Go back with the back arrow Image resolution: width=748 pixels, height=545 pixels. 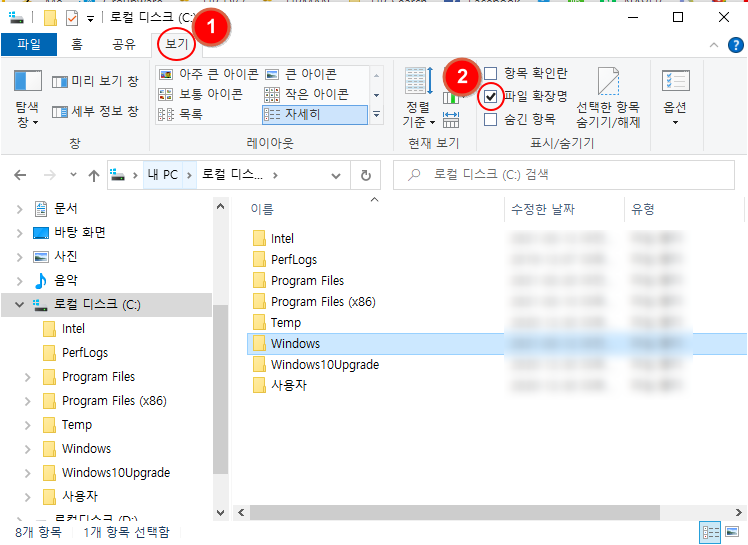[20, 175]
